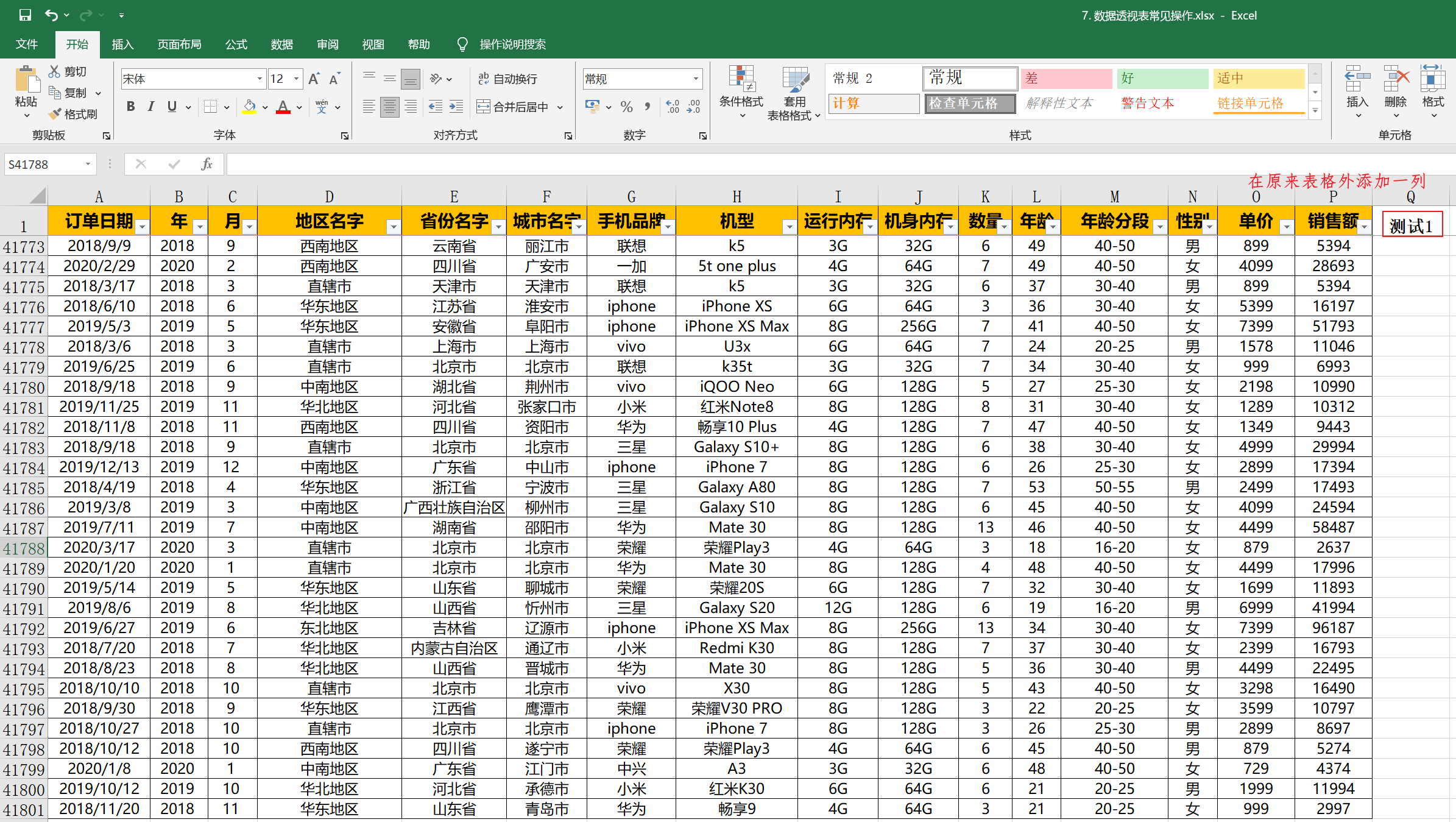This screenshot has height=822, width=1456.
Task: Click the Undo arrow icon
Action: click(x=52, y=15)
